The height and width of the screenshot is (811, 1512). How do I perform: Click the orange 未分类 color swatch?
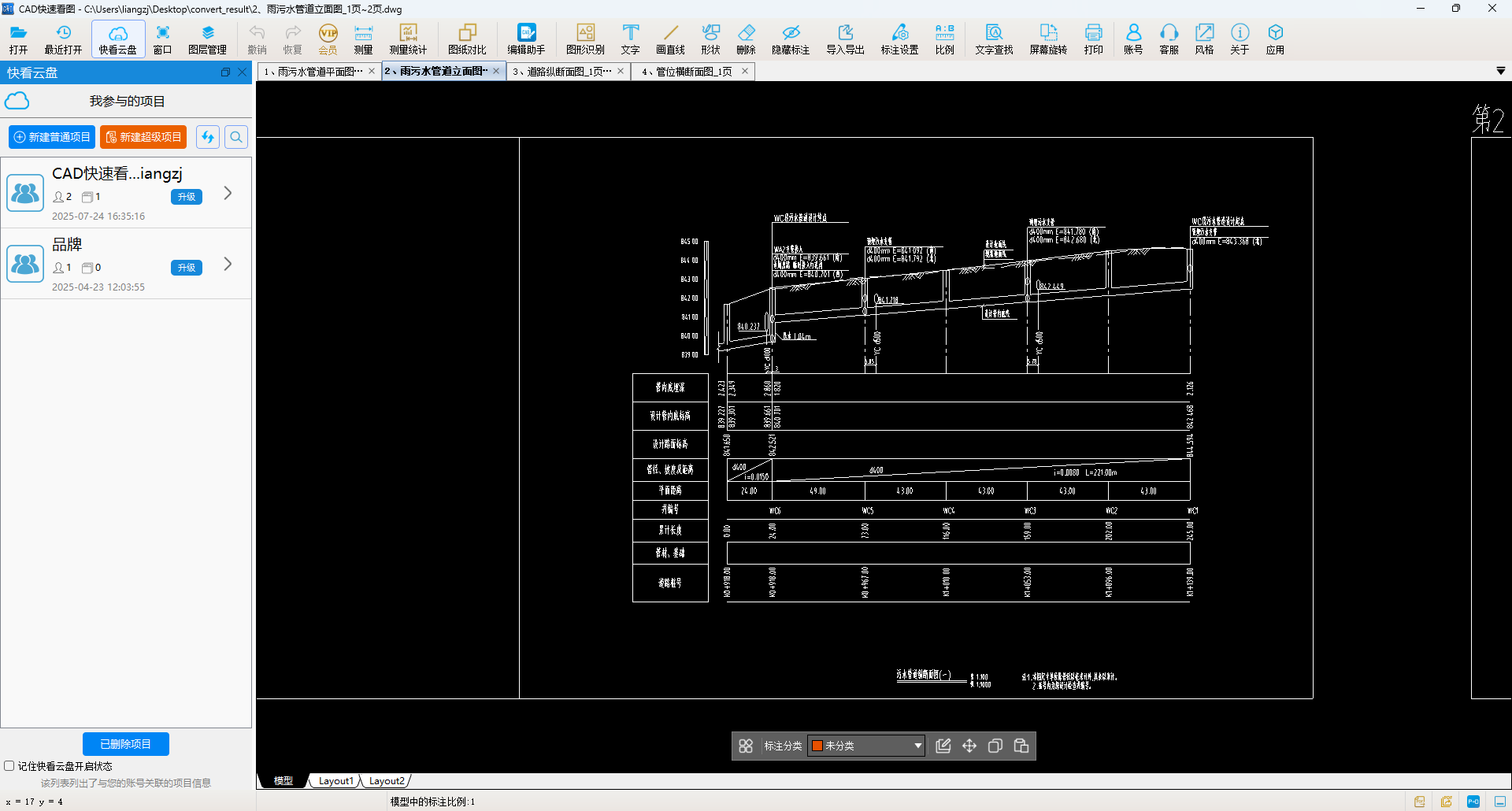(x=817, y=746)
